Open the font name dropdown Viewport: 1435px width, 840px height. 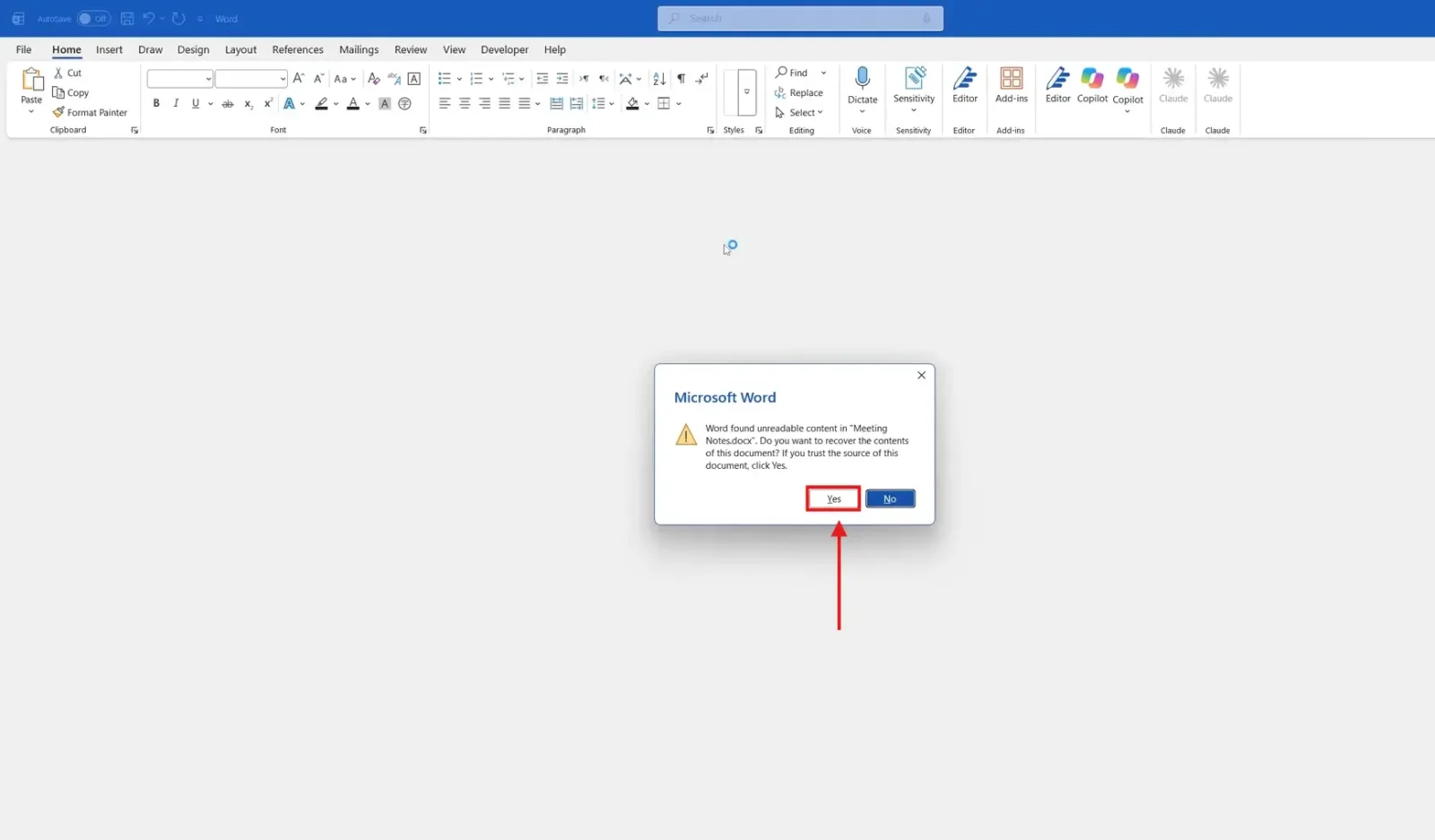[208, 79]
